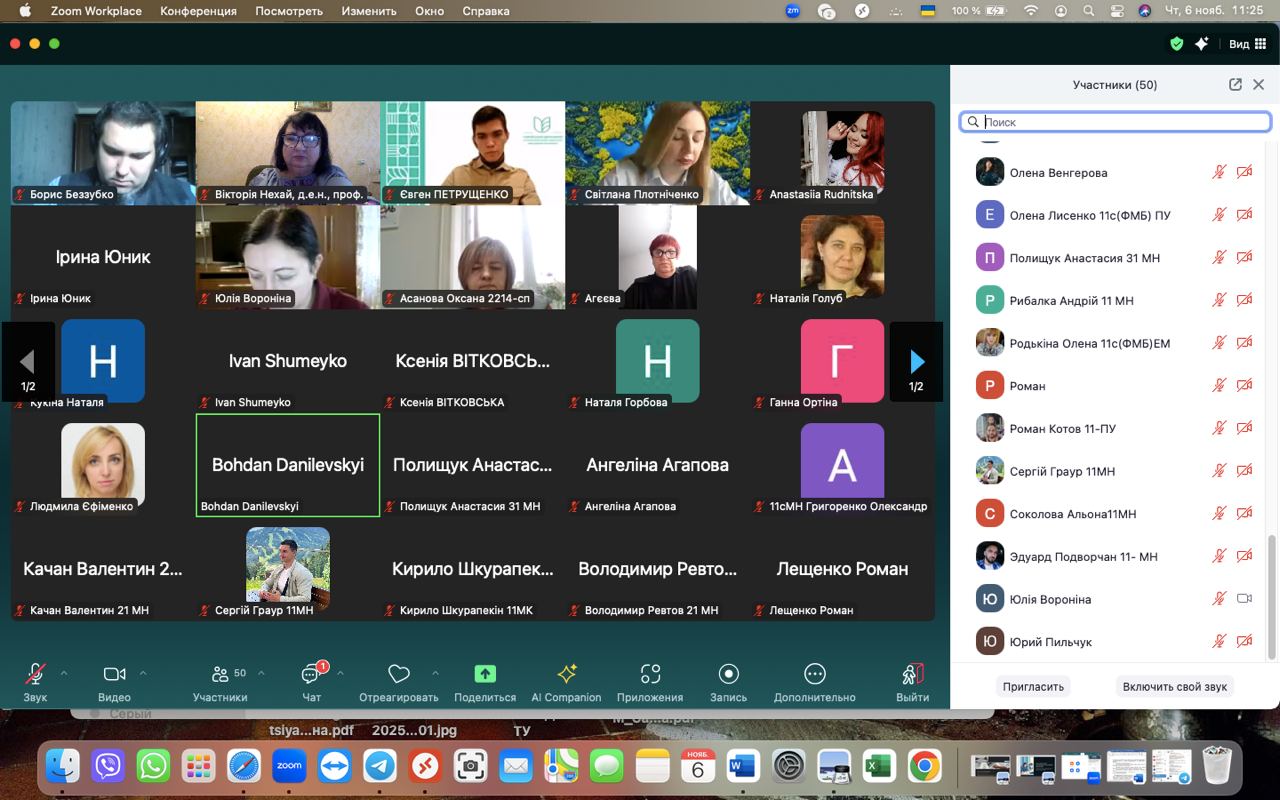This screenshot has height=800, width=1280.
Task: Expand video options arrow next to Видео
Action: coord(143,673)
